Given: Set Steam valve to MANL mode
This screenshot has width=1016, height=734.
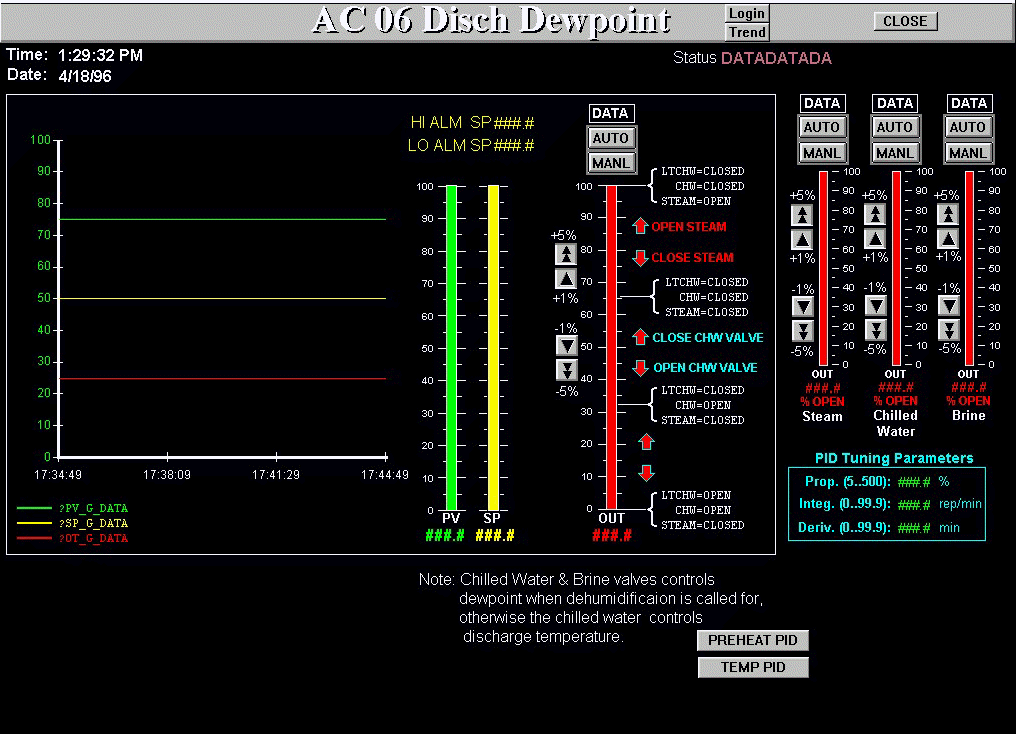Looking at the screenshot, I should [822, 153].
